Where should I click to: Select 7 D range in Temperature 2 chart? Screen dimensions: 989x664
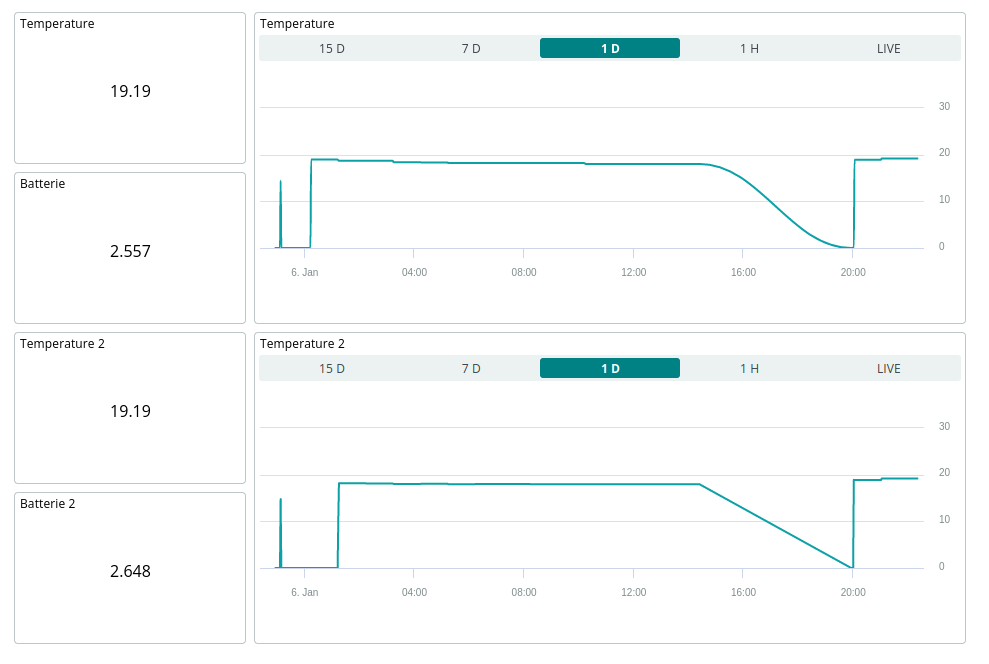[x=471, y=368]
